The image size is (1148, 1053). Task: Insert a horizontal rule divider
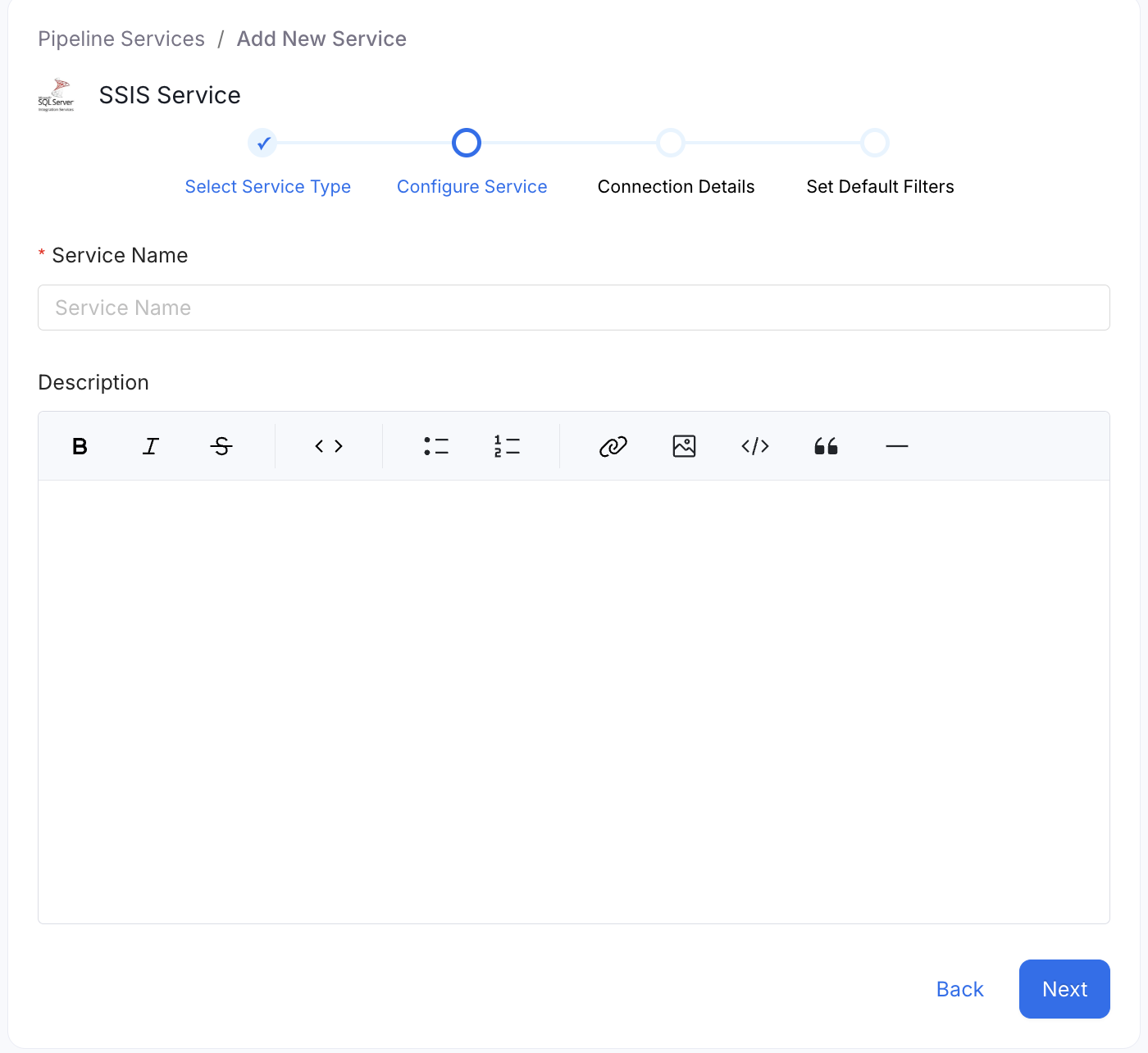[x=897, y=446]
